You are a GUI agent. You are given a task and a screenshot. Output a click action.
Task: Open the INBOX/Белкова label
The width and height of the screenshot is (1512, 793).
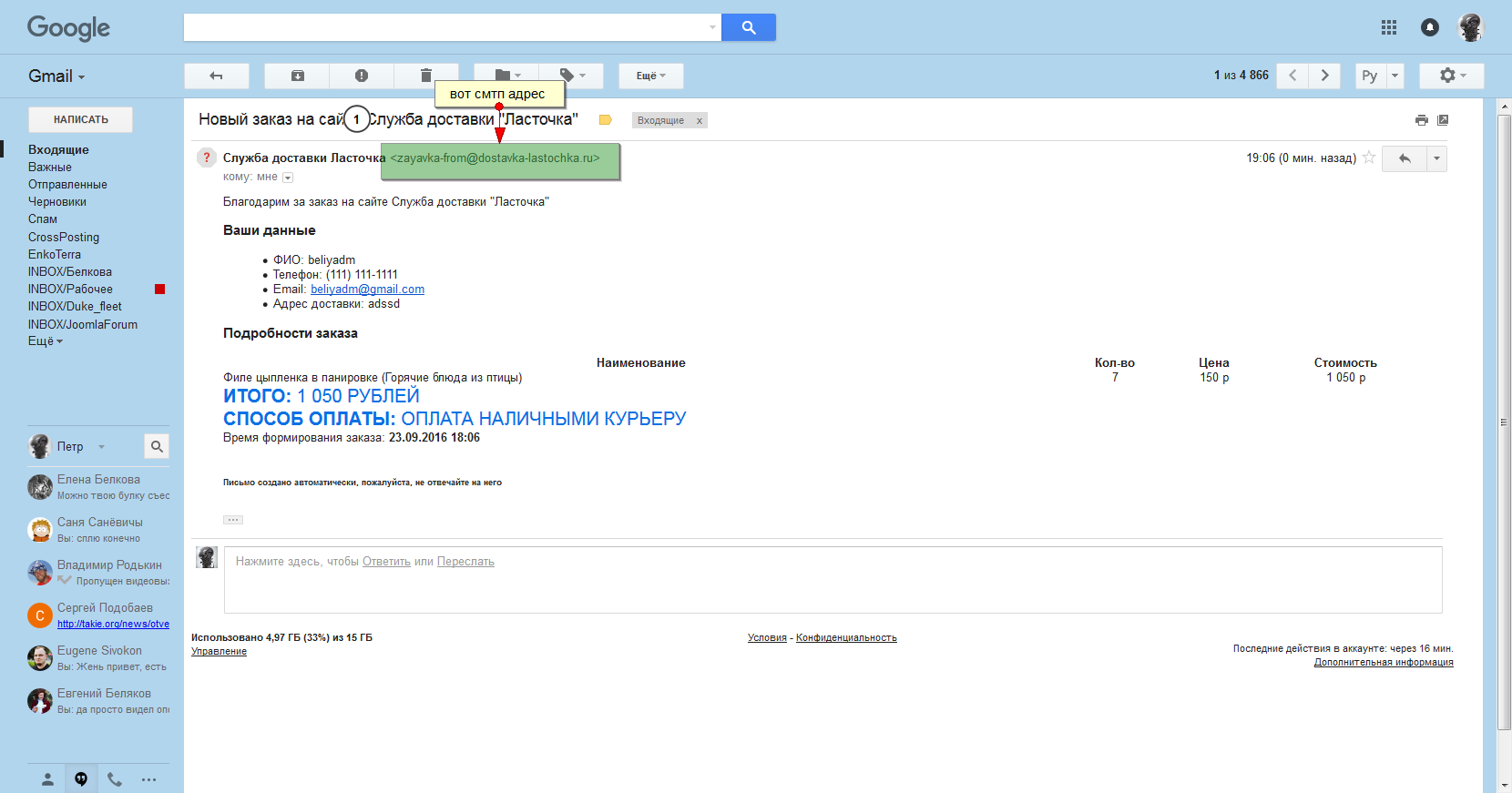tap(70, 271)
